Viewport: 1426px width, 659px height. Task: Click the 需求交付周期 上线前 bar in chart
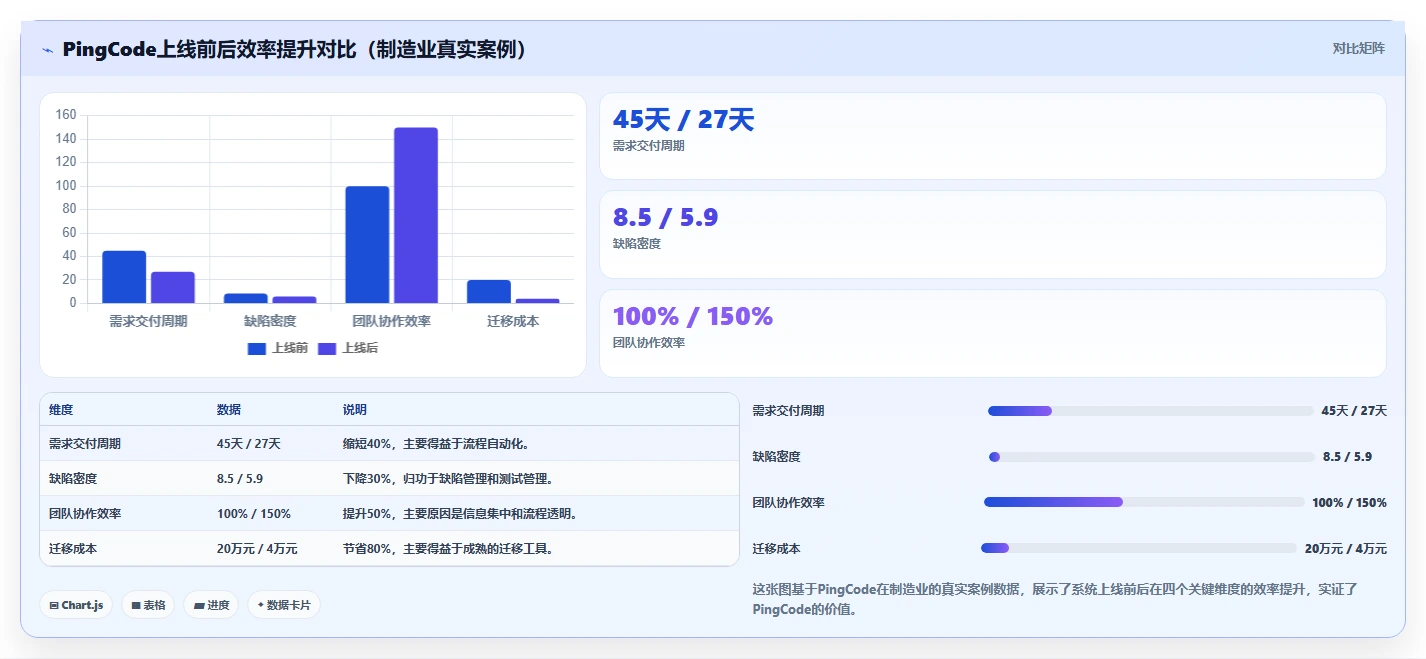tap(124, 277)
